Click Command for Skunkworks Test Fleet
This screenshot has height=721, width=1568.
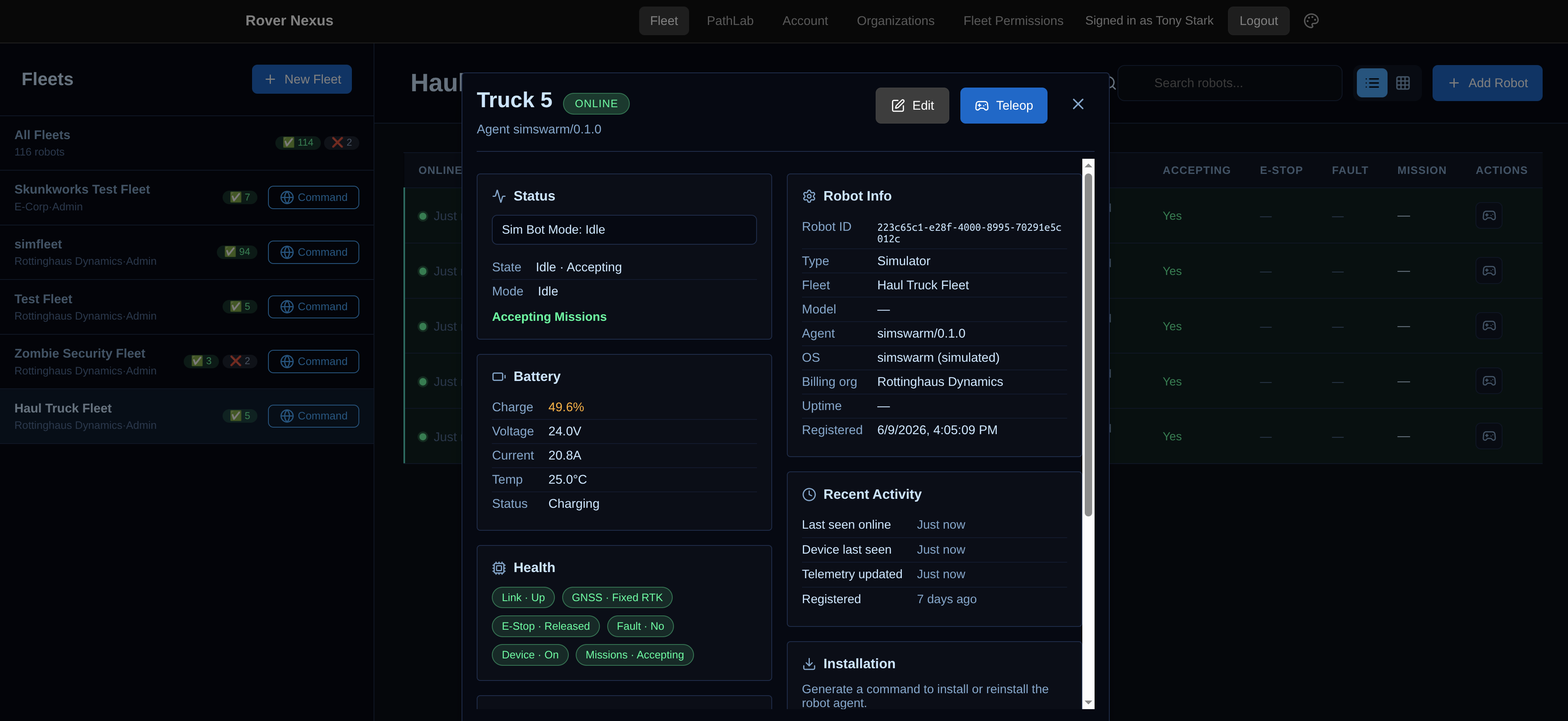[313, 197]
